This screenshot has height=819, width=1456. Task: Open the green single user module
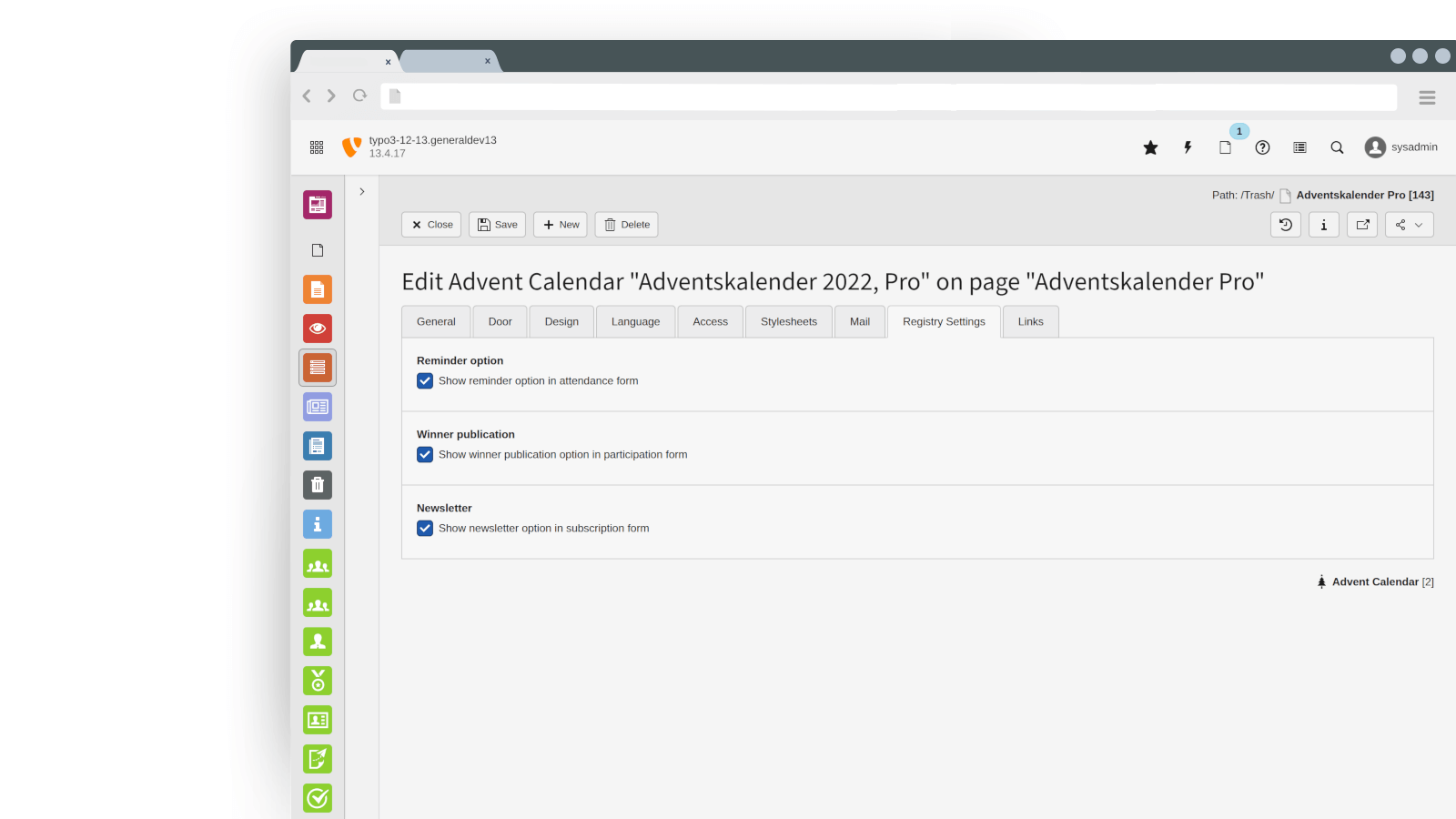(x=318, y=642)
